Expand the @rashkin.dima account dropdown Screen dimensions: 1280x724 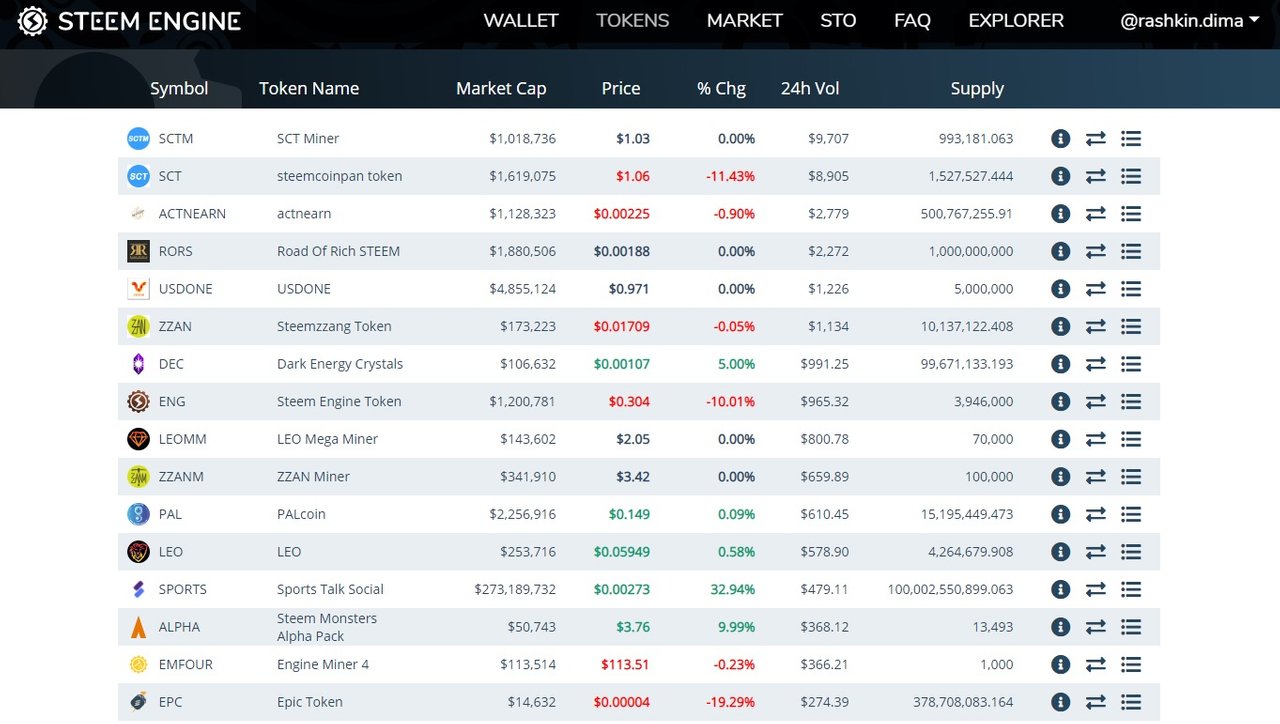click(1189, 20)
